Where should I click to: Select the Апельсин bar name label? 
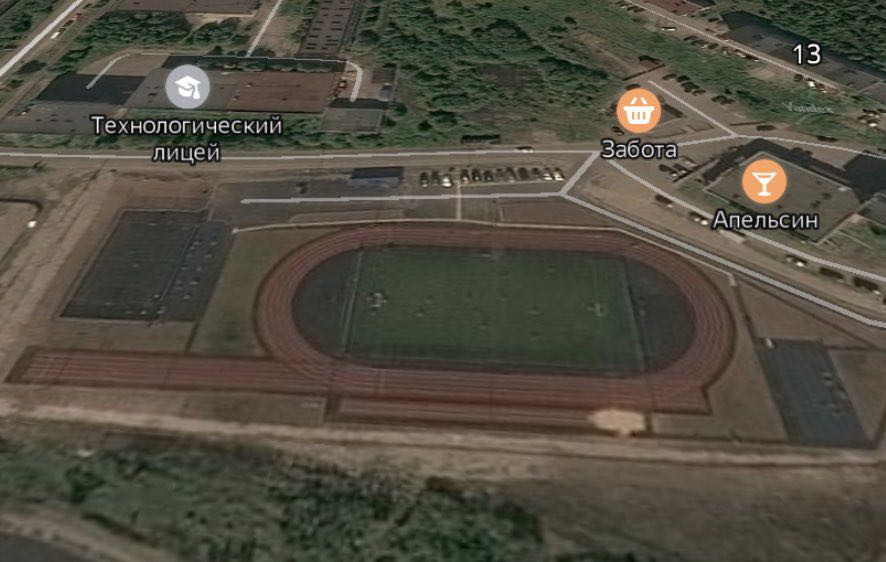tap(765, 220)
